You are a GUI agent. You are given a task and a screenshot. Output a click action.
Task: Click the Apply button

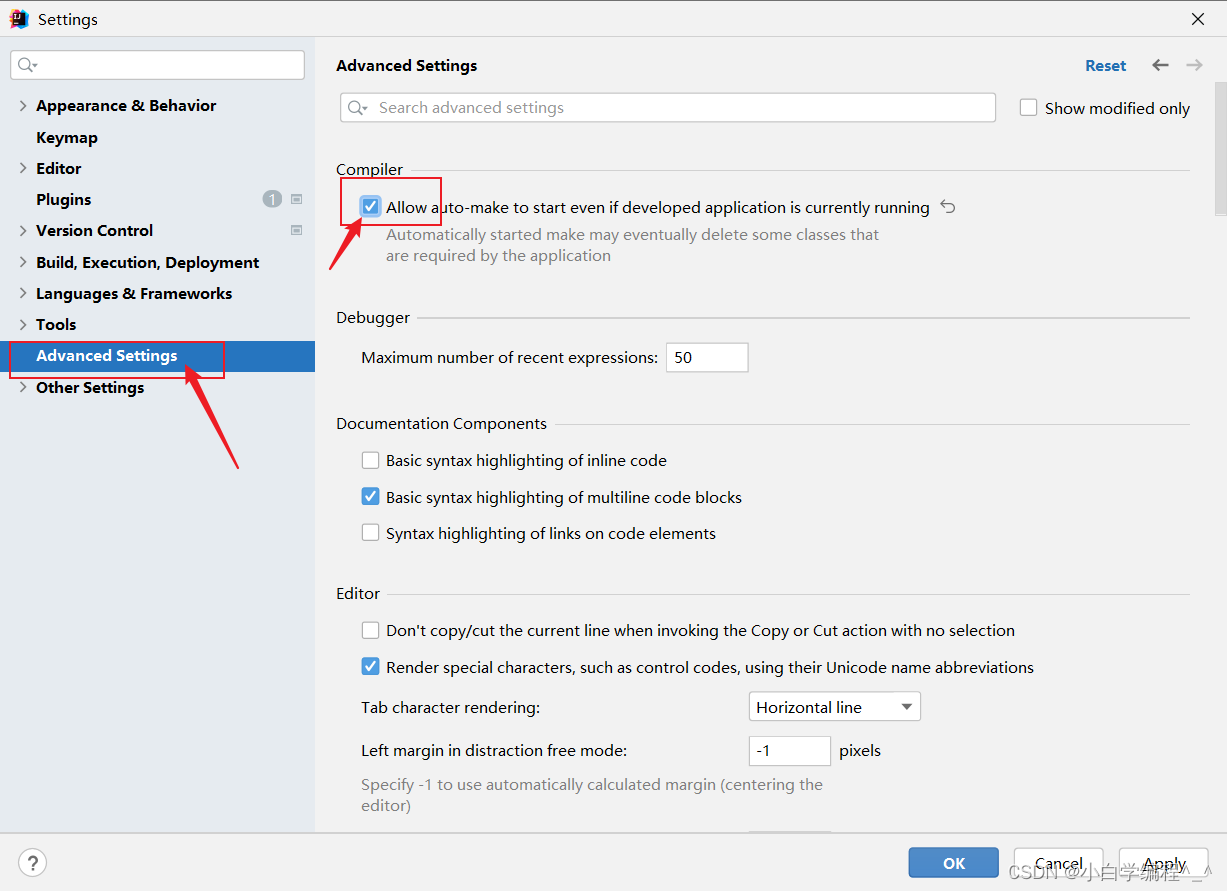coord(1164,863)
